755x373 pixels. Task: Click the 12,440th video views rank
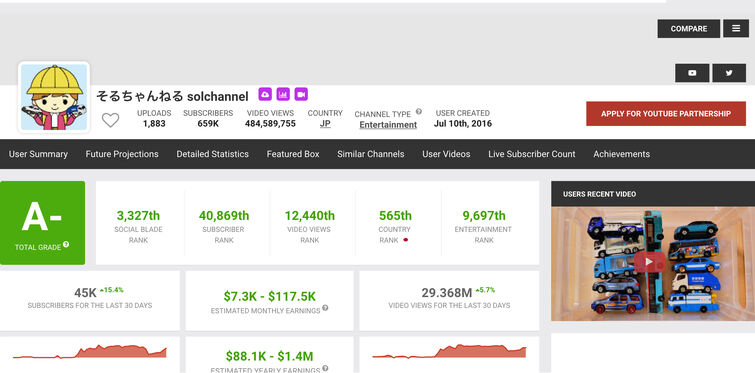310,215
